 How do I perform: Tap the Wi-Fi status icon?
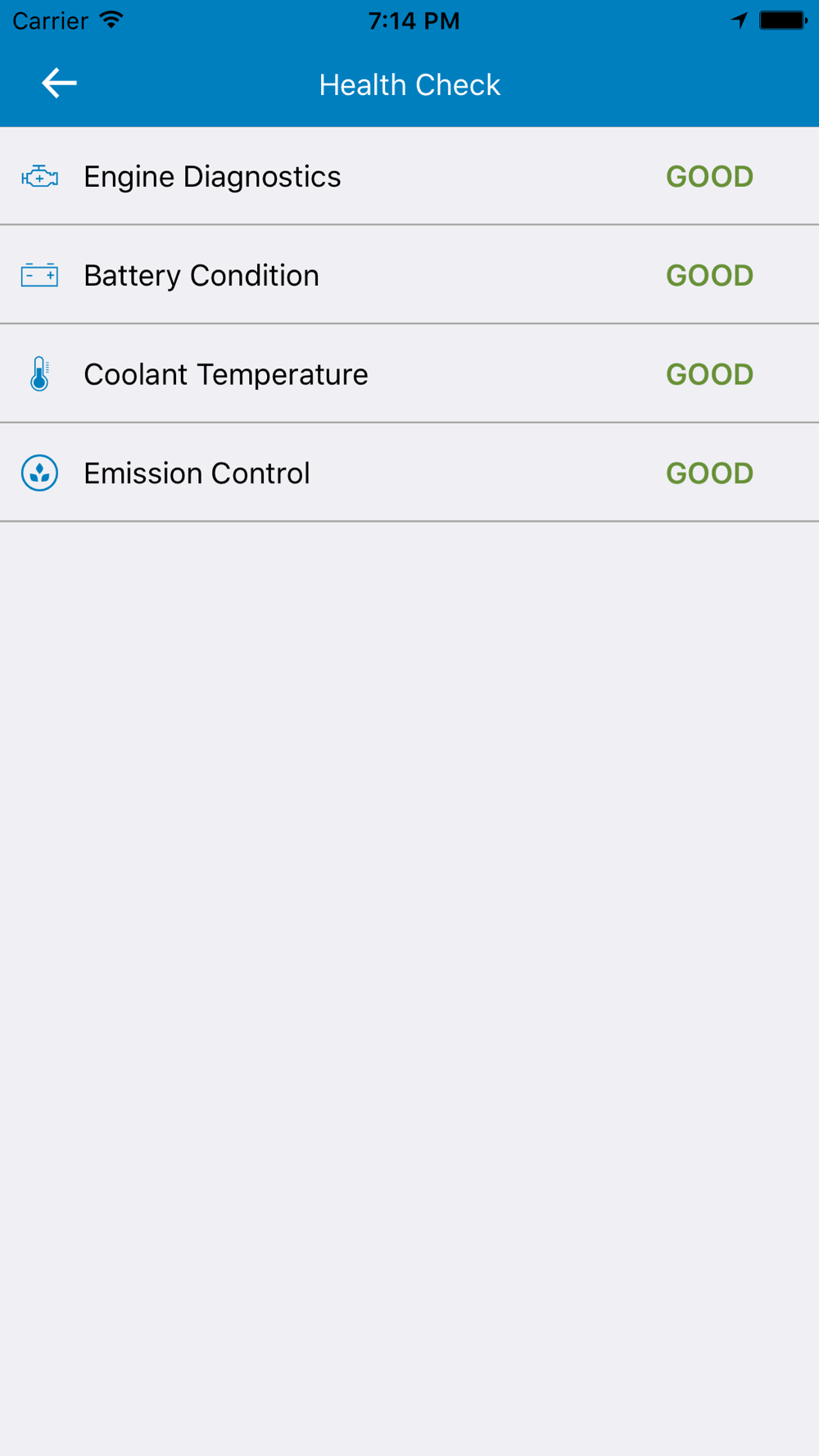pos(111,20)
